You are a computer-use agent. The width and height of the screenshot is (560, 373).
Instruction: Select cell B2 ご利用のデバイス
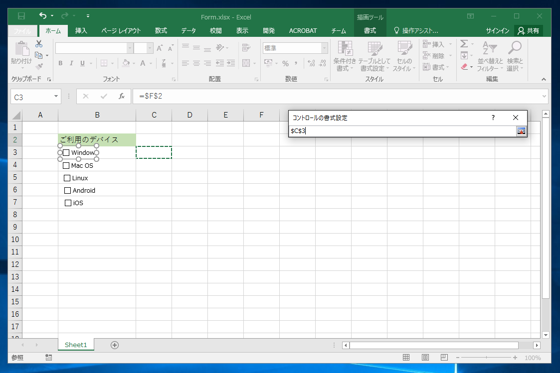[97, 140]
